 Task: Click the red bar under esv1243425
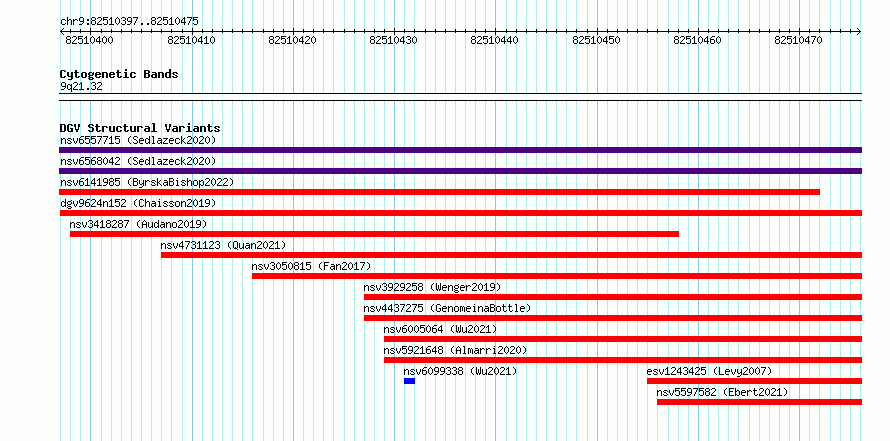coord(755,381)
